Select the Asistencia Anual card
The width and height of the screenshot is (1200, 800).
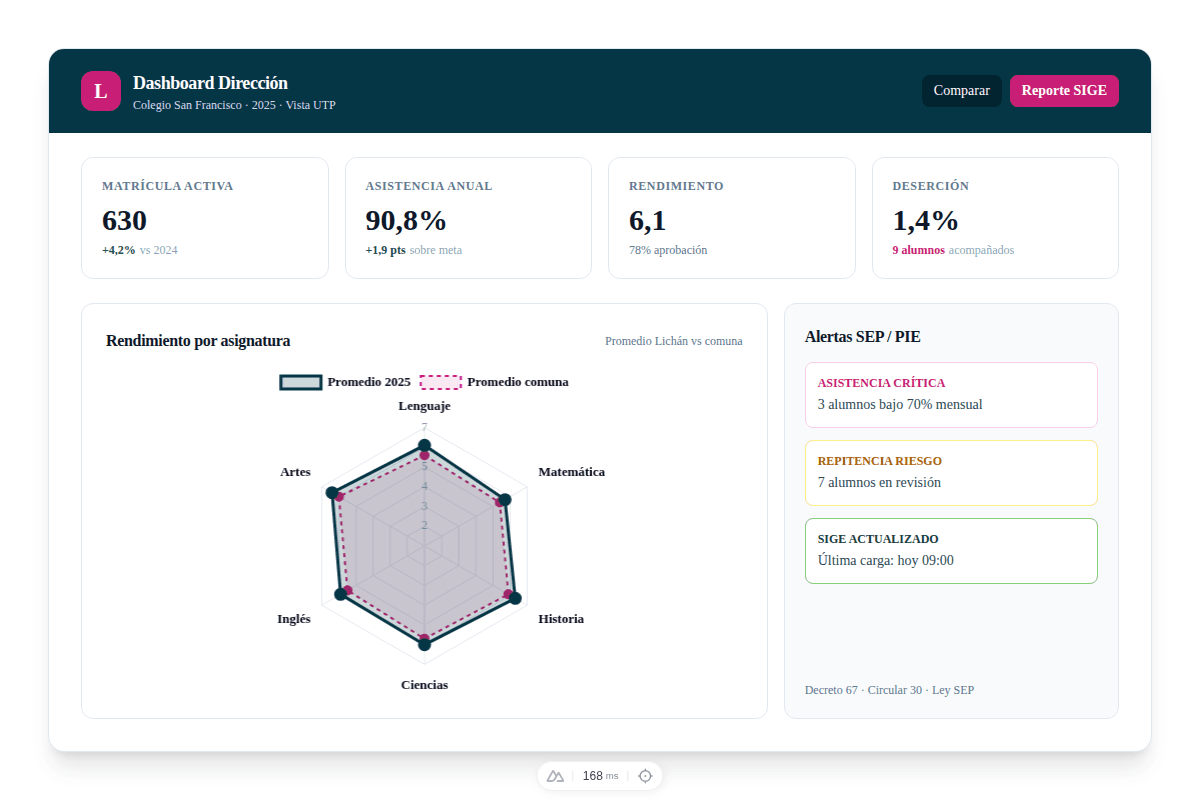point(468,217)
